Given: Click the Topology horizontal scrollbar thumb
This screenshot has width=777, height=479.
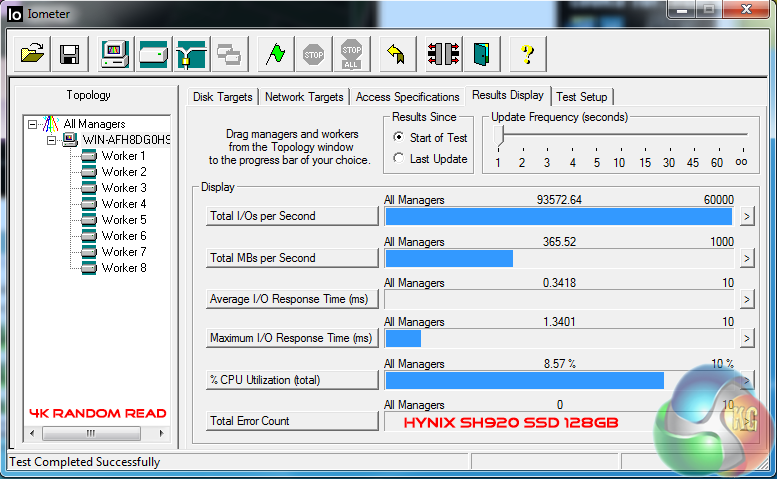Looking at the screenshot, I should point(91,433).
